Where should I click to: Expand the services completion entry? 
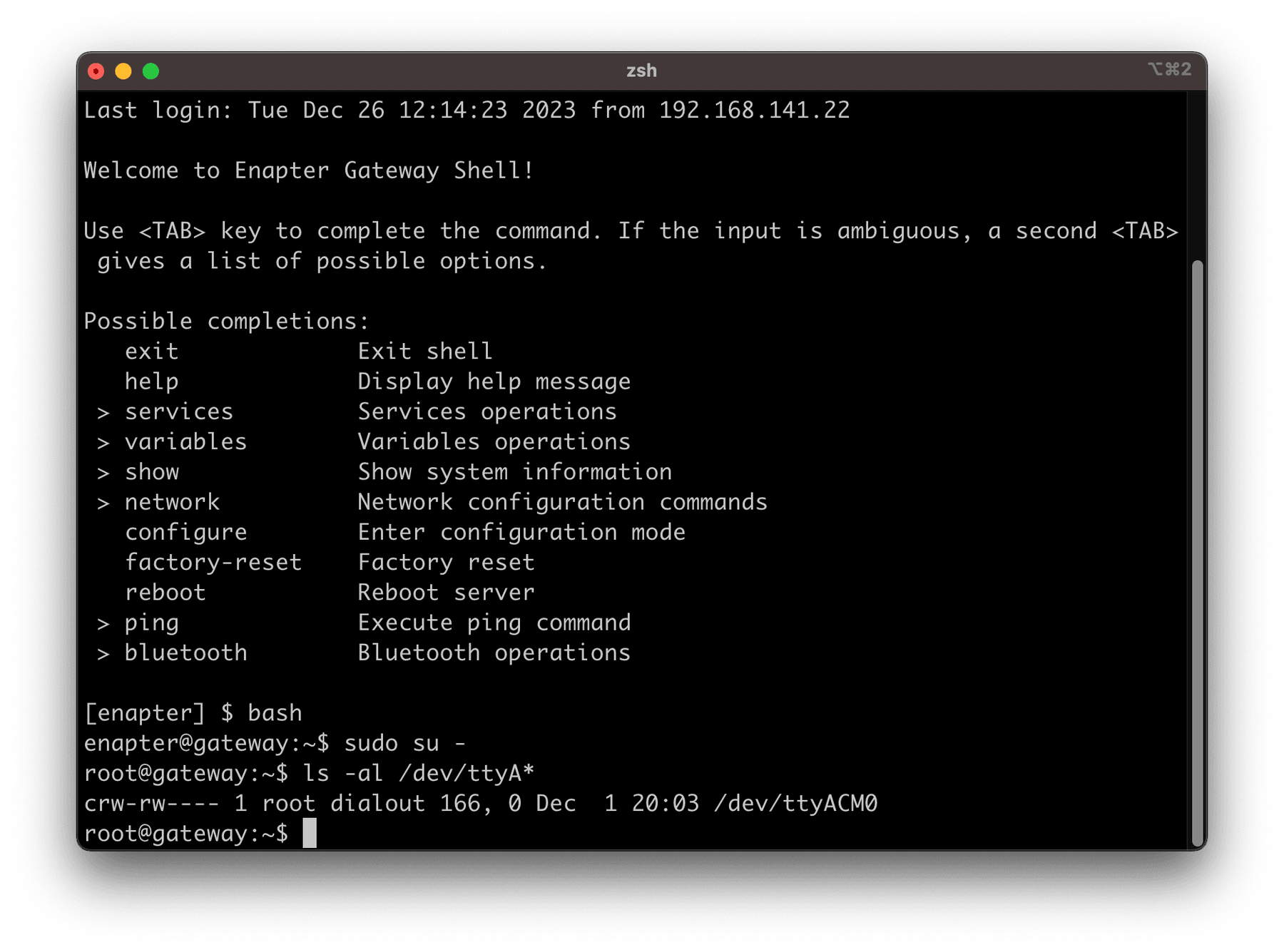tap(178, 411)
